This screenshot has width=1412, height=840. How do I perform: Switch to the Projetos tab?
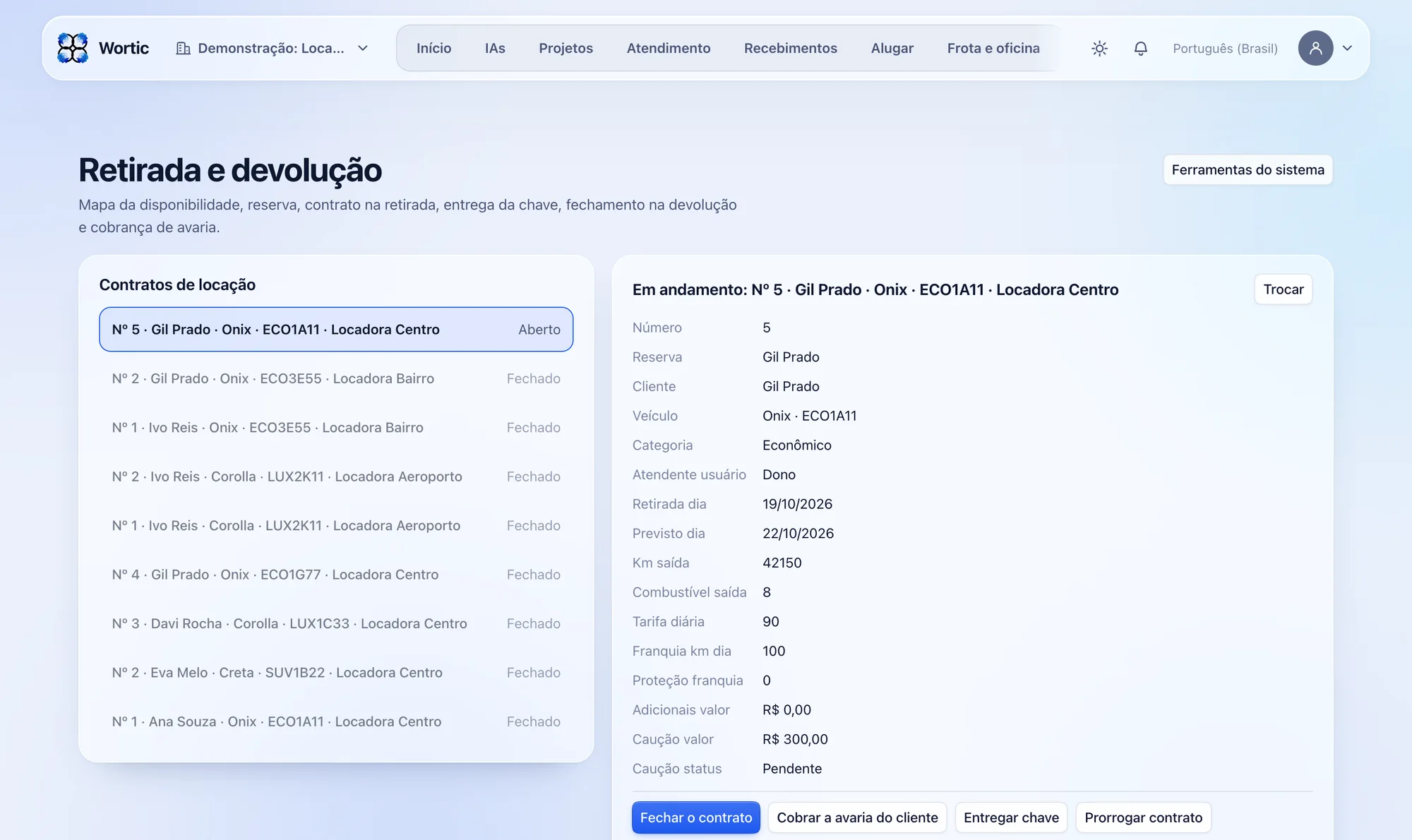coord(566,48)
